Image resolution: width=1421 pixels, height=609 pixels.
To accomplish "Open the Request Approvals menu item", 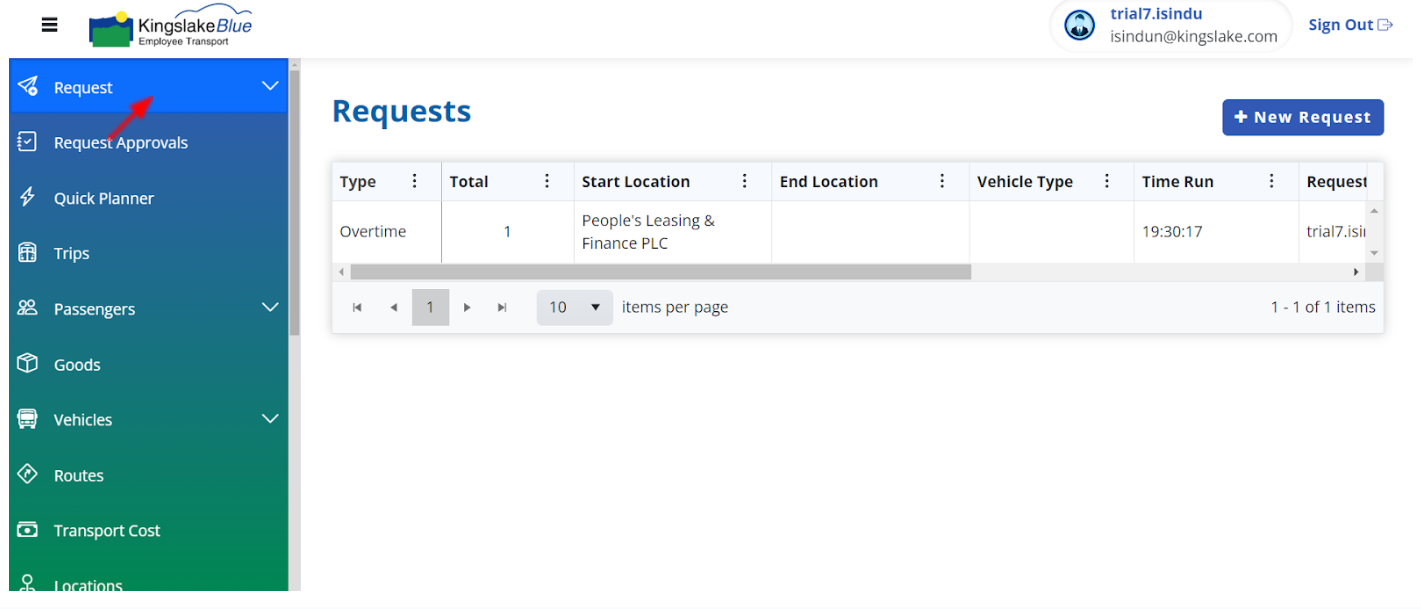I will 148,142.
